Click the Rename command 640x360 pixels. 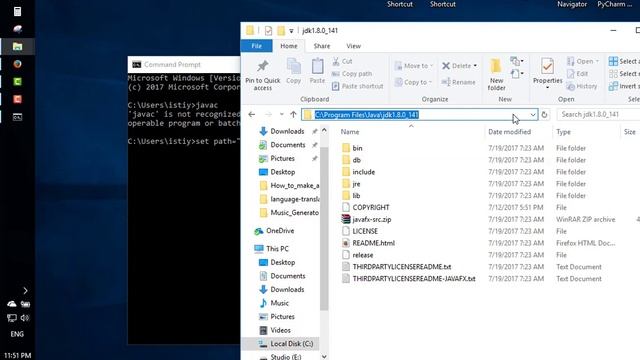[458, 82]
